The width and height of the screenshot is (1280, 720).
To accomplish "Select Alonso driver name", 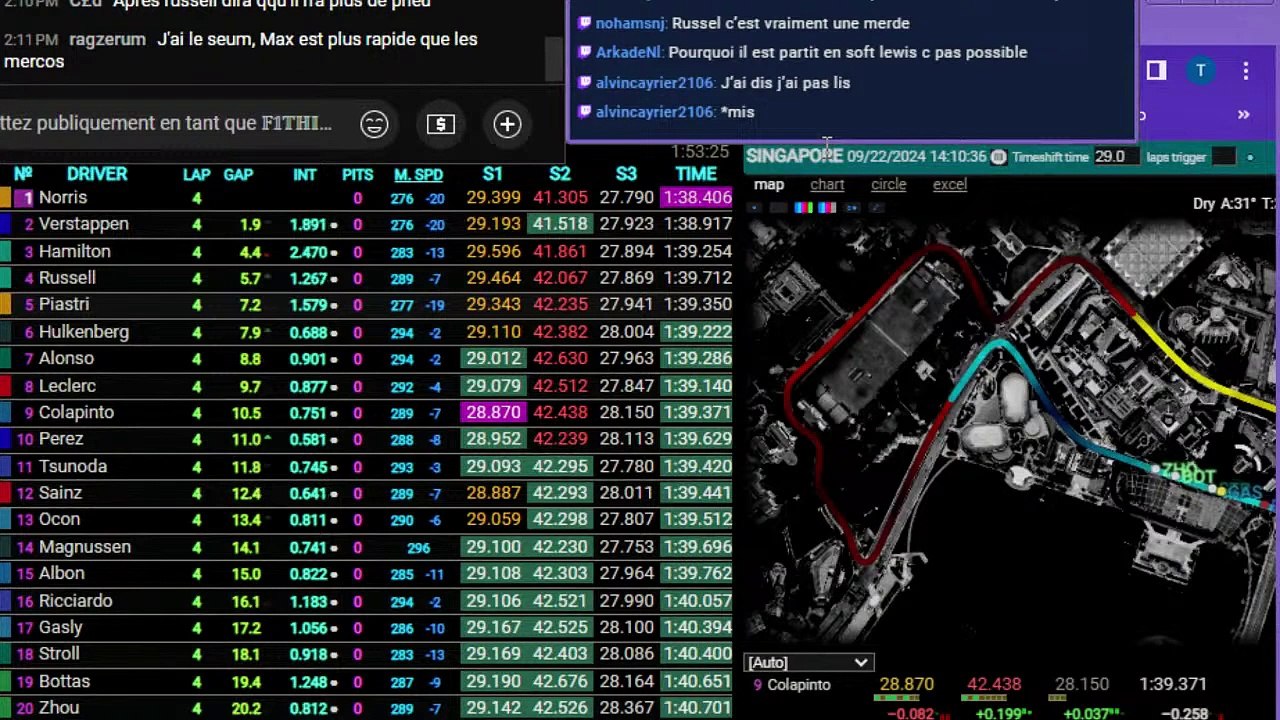I will 66,358.
